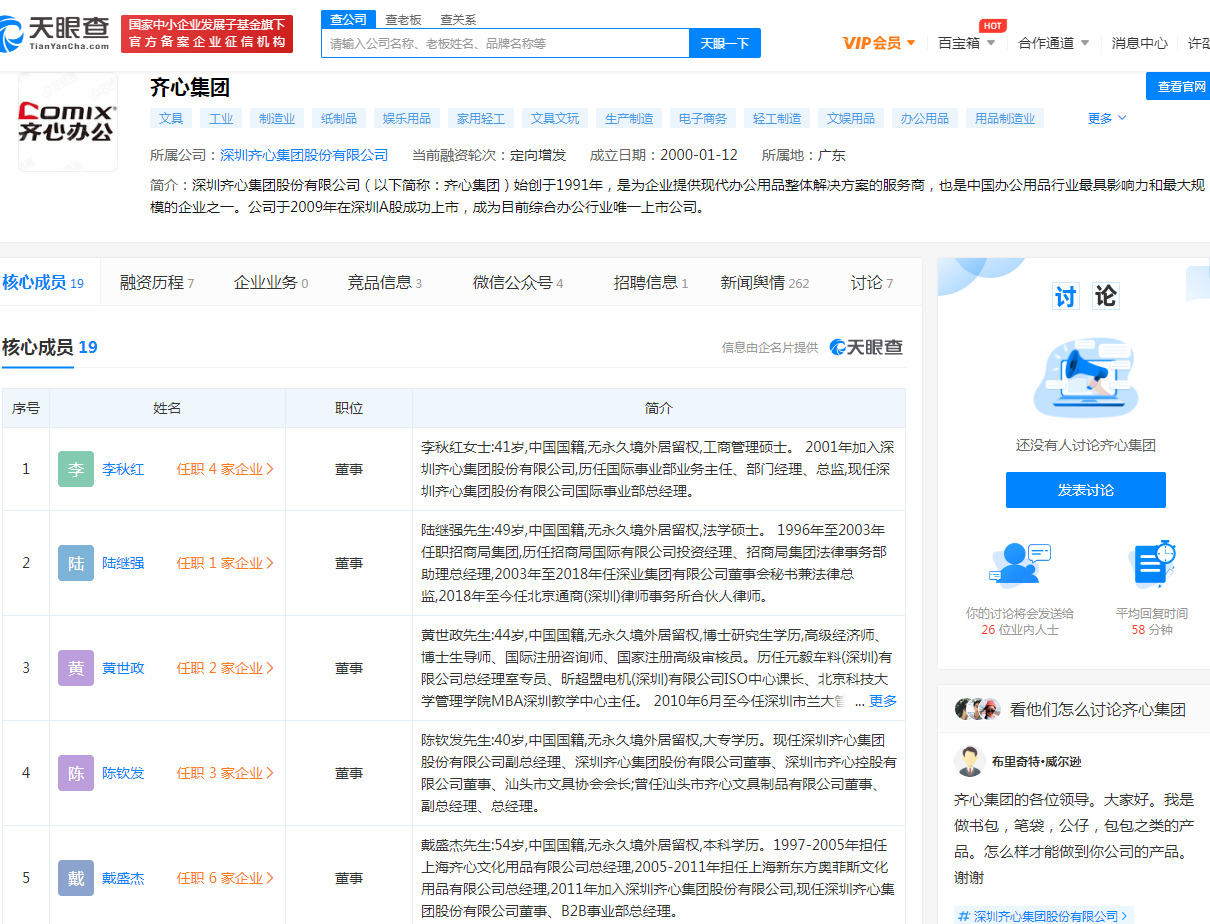
Task: Click the 李 avatar icon for 李秋红
Action: click(76, 469)
